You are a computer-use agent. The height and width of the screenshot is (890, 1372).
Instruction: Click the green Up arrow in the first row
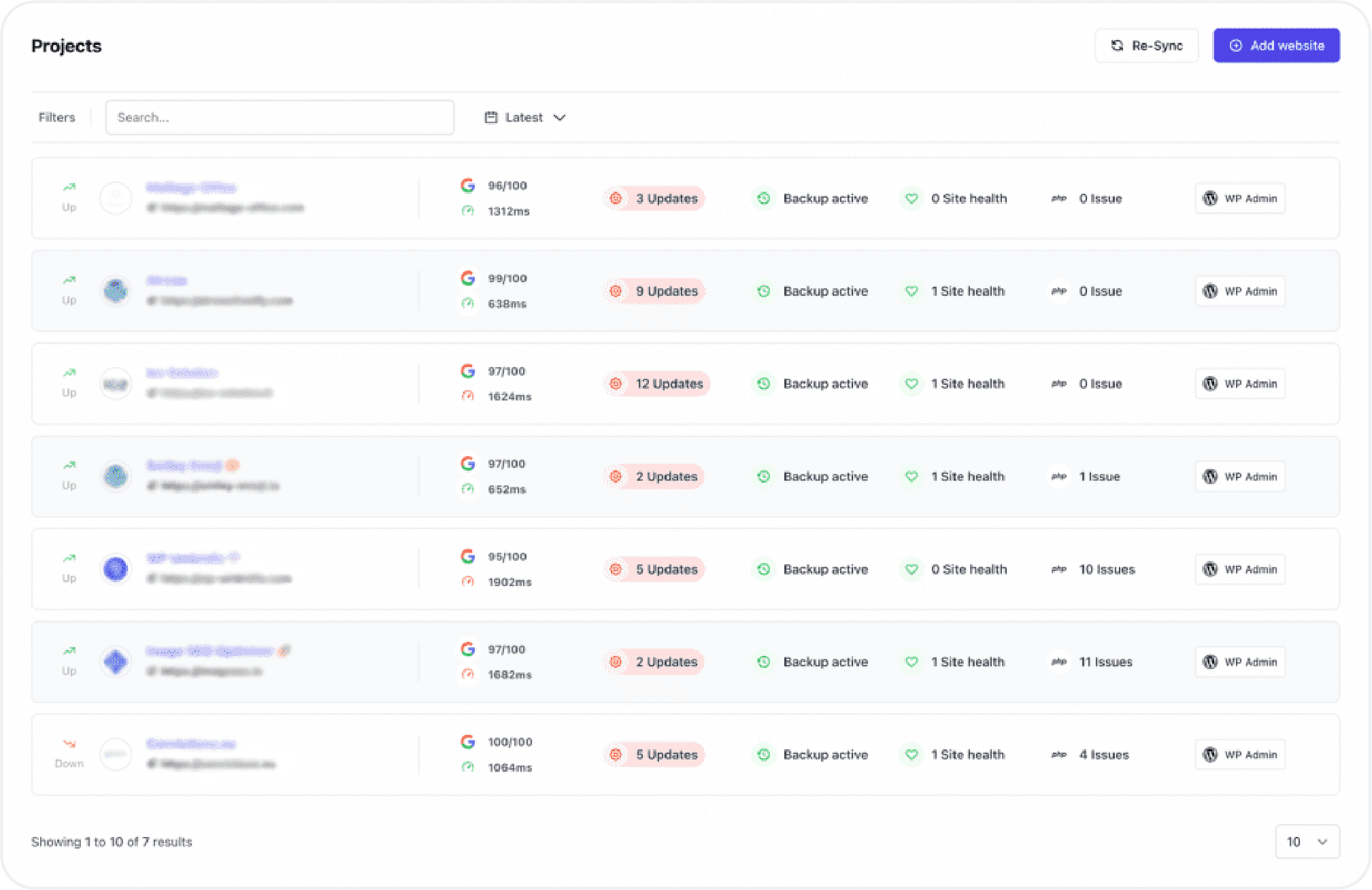(x=69, y=187)
